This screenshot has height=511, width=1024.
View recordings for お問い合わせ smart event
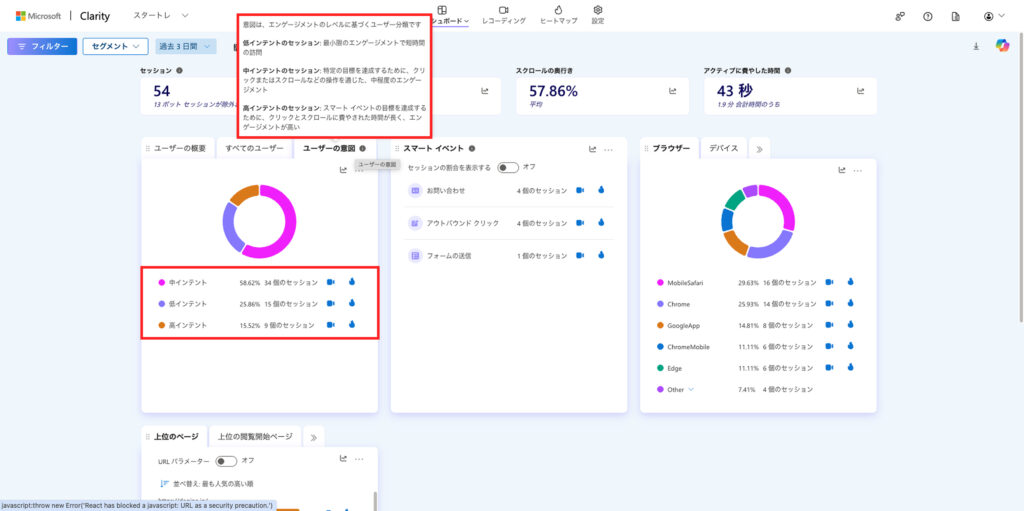pos(580,190)
